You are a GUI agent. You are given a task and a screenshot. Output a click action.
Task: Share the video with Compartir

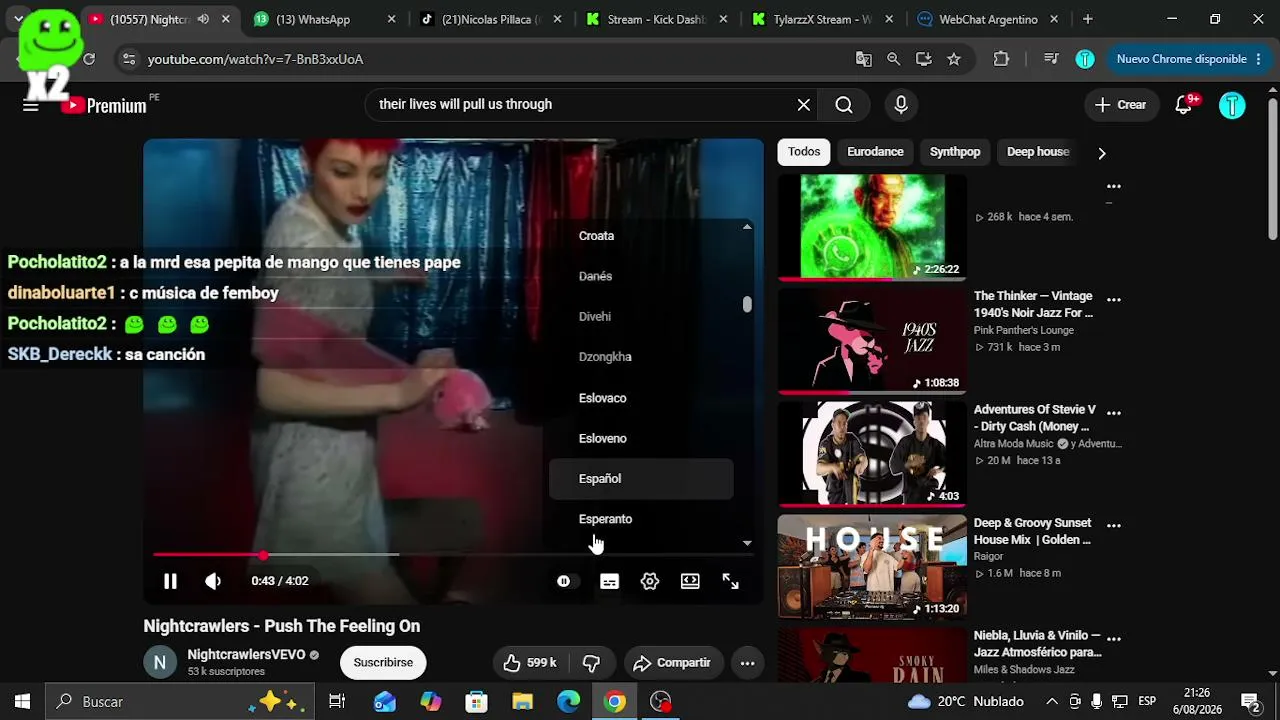pos(672,662)
